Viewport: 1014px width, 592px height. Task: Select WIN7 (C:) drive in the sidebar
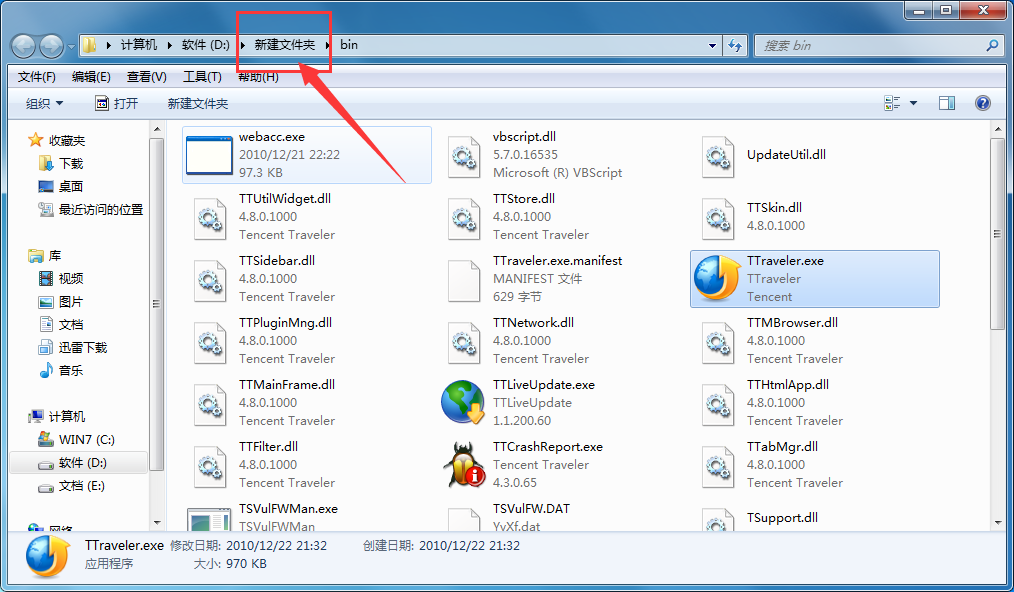click(x=87, y=439)
